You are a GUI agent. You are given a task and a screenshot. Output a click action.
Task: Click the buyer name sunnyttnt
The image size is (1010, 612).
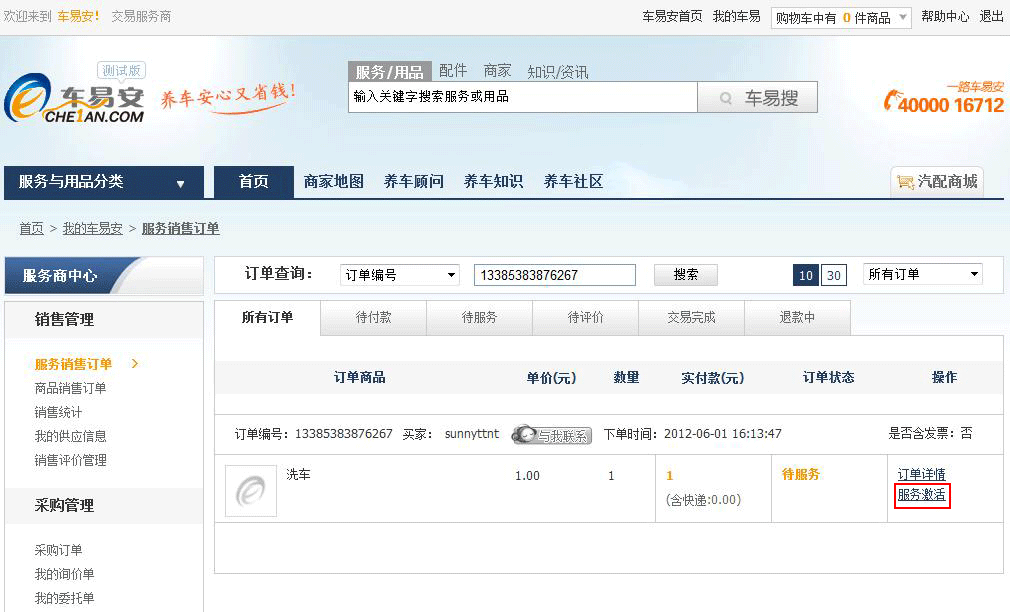pos(472,434)
